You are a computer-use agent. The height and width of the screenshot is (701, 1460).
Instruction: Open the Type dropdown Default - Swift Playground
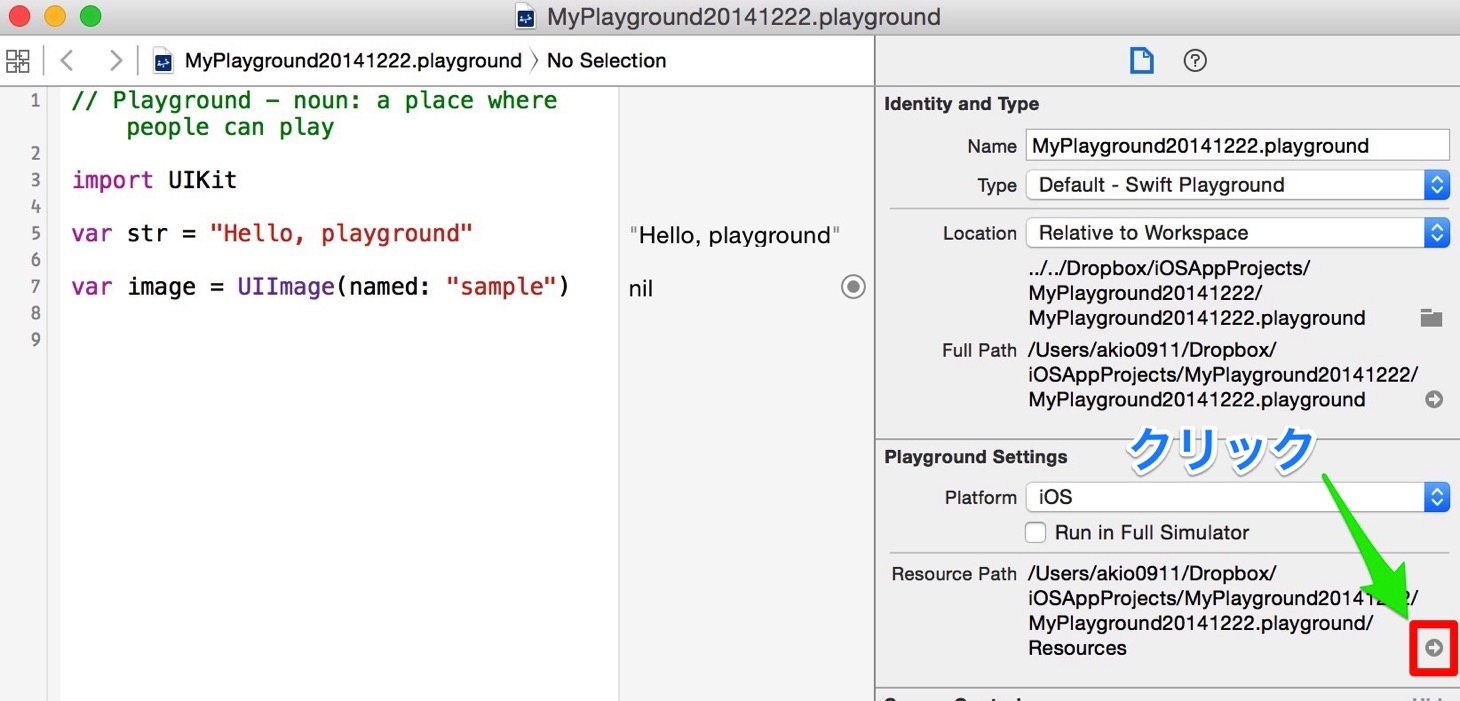point(1237,185)
